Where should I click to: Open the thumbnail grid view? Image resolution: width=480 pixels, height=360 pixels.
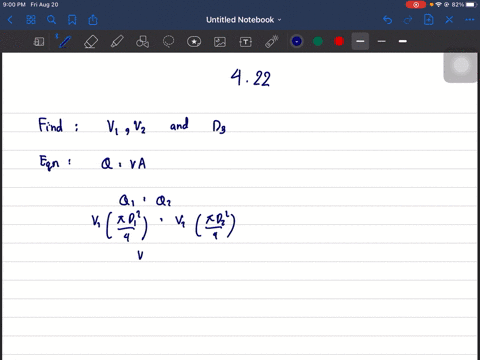tap(31, 20)
